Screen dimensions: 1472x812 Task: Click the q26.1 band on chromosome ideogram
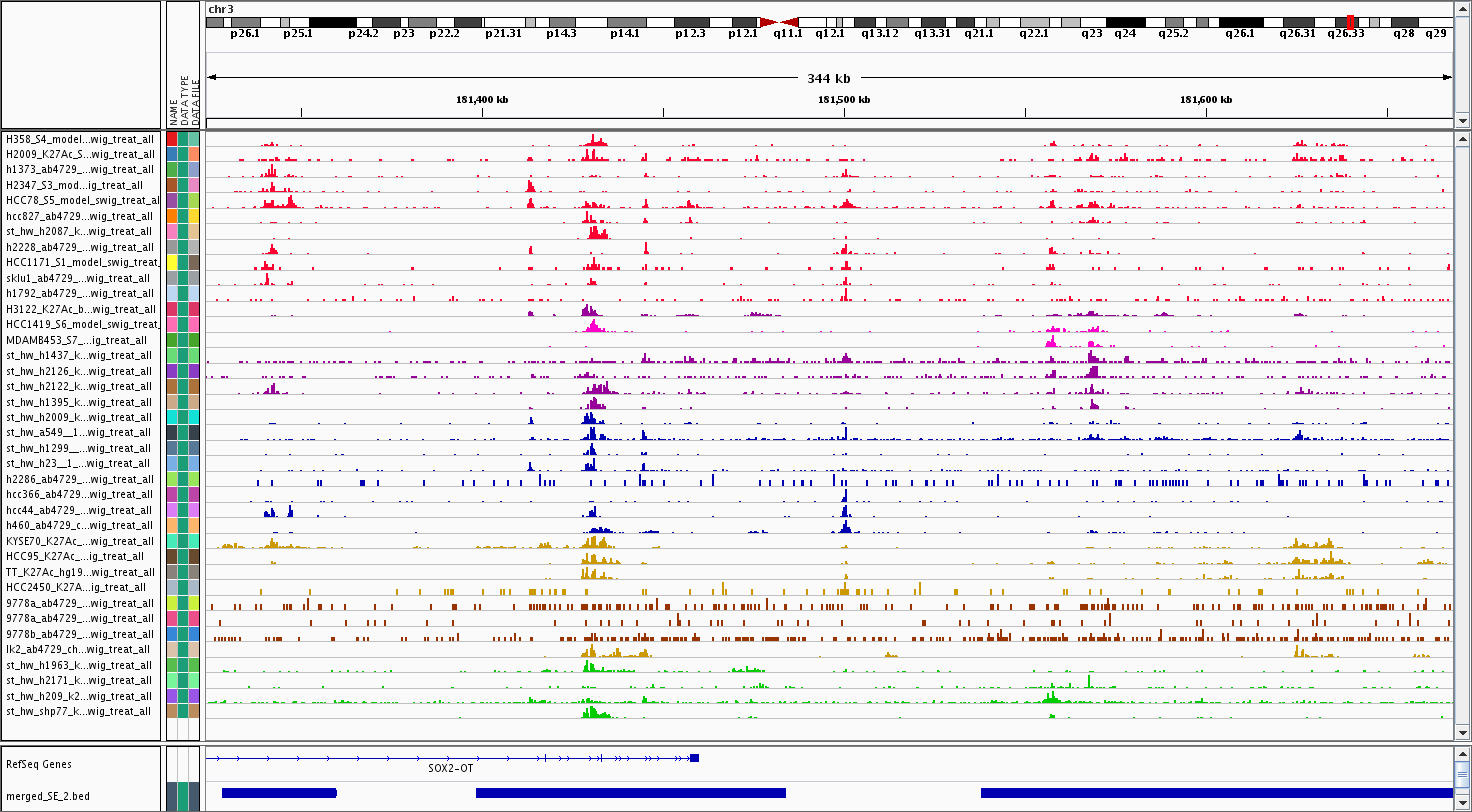[1240, 22]
